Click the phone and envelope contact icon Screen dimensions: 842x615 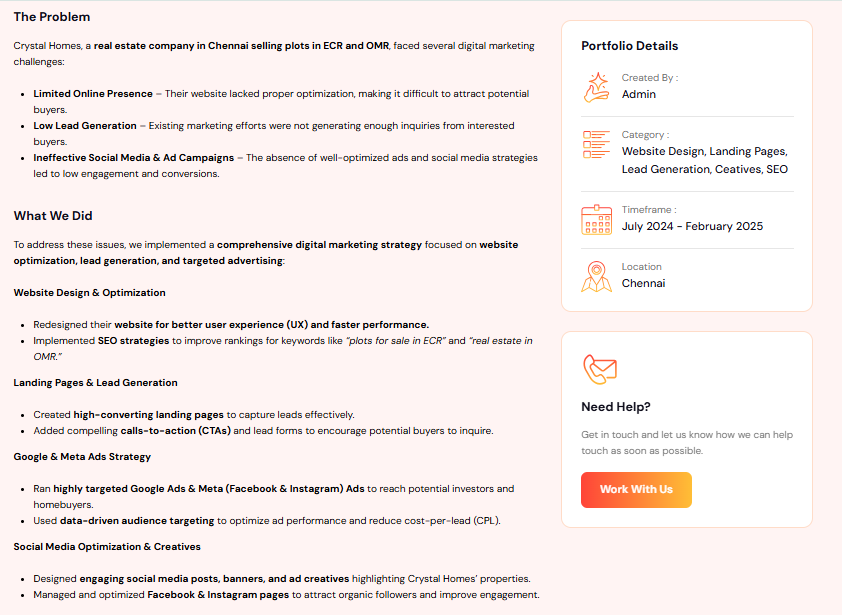pos(599,369)
